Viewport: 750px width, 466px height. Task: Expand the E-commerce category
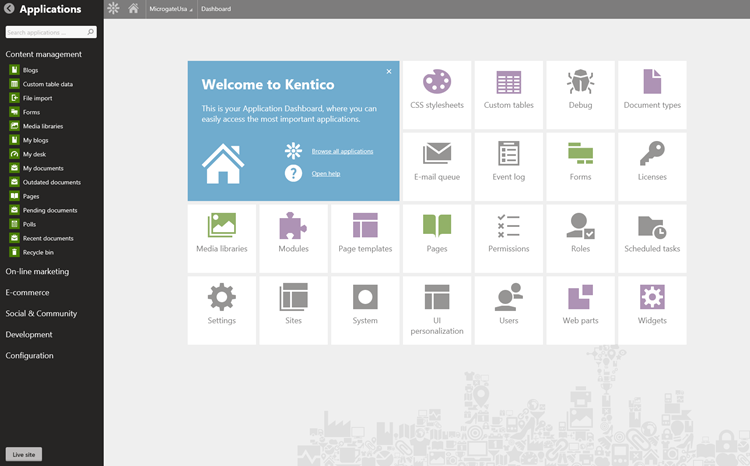[x=27, y=293]
